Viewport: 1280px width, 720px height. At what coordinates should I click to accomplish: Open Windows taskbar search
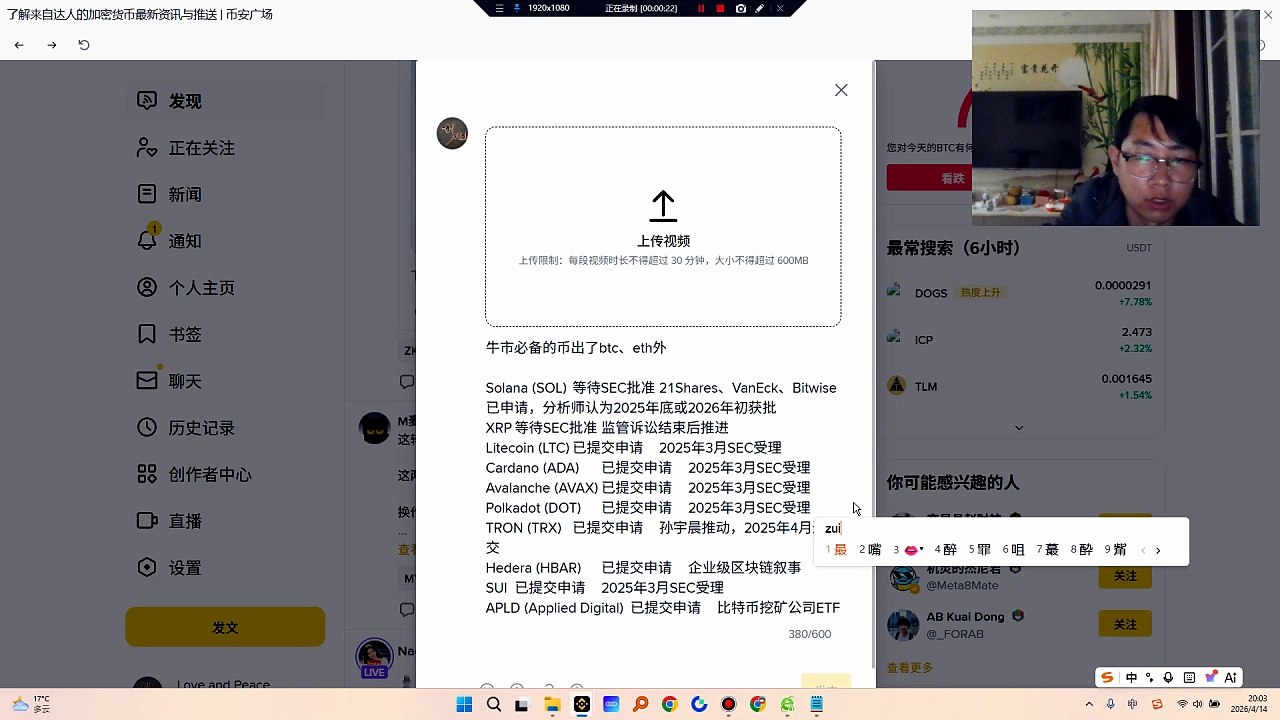pyautogui.click(x=493, y=705)
